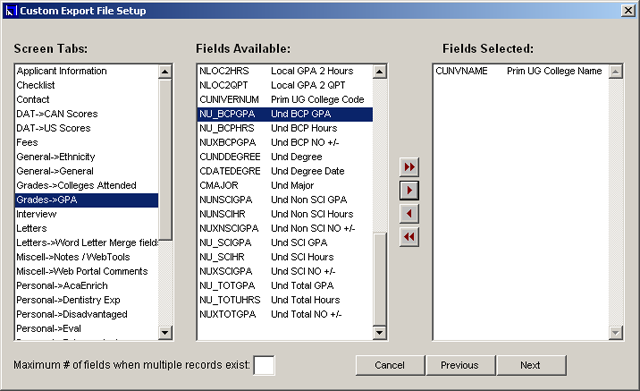This screenshot has height=391, width=640.
Task: Go back with the Previous button
Action: 460,365
